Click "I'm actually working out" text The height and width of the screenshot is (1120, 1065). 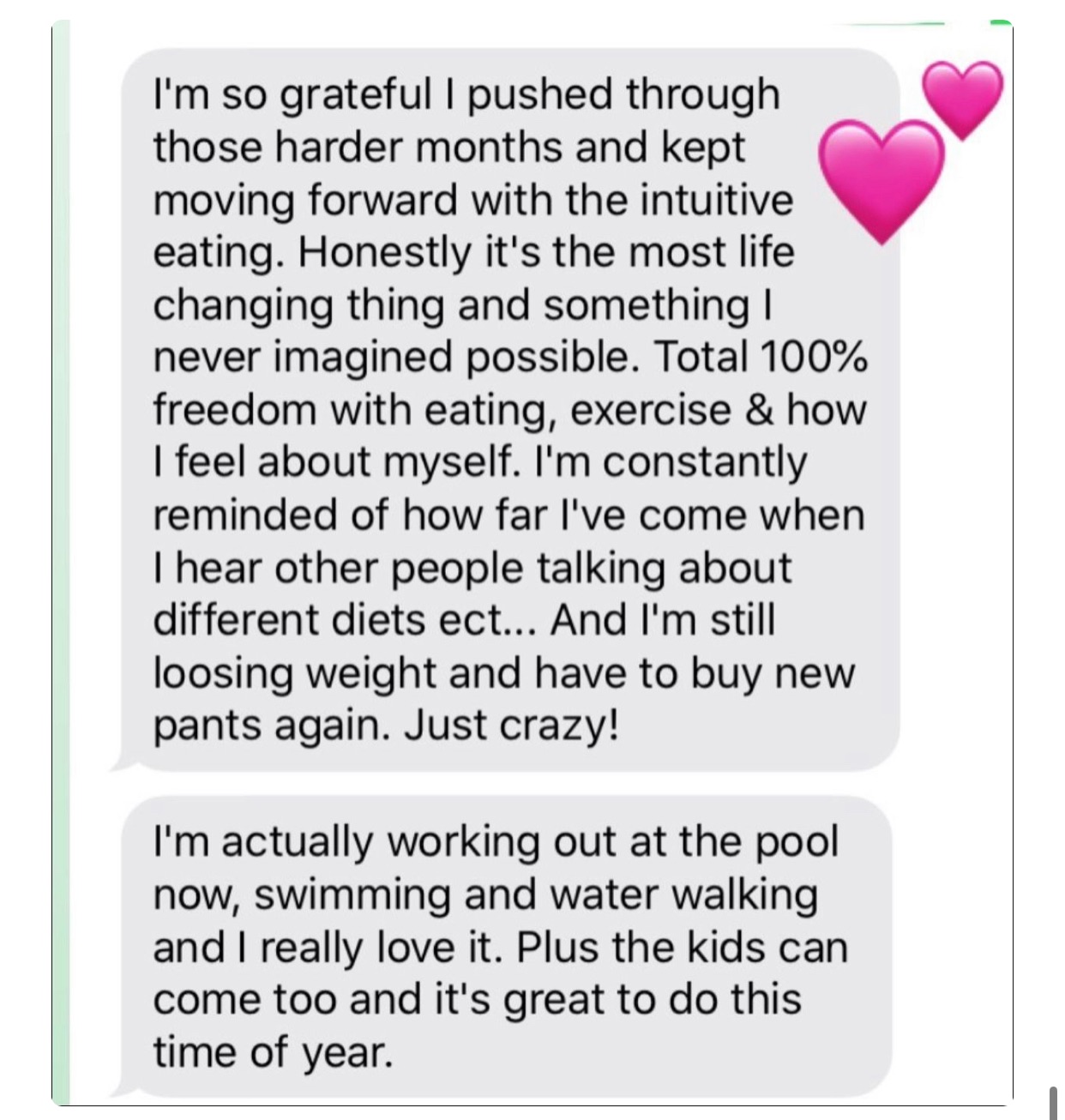(343, 843)
